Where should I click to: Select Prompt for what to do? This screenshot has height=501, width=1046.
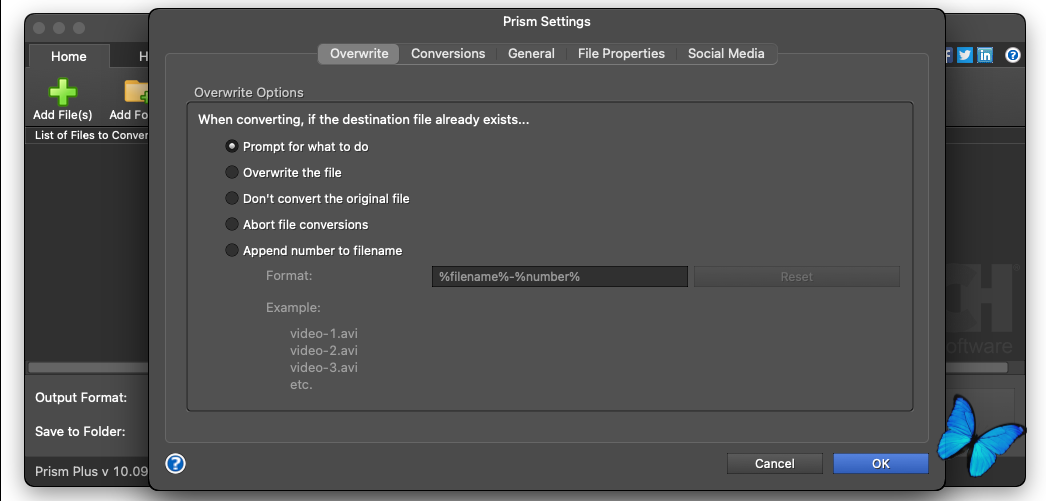tap(233, 146)
